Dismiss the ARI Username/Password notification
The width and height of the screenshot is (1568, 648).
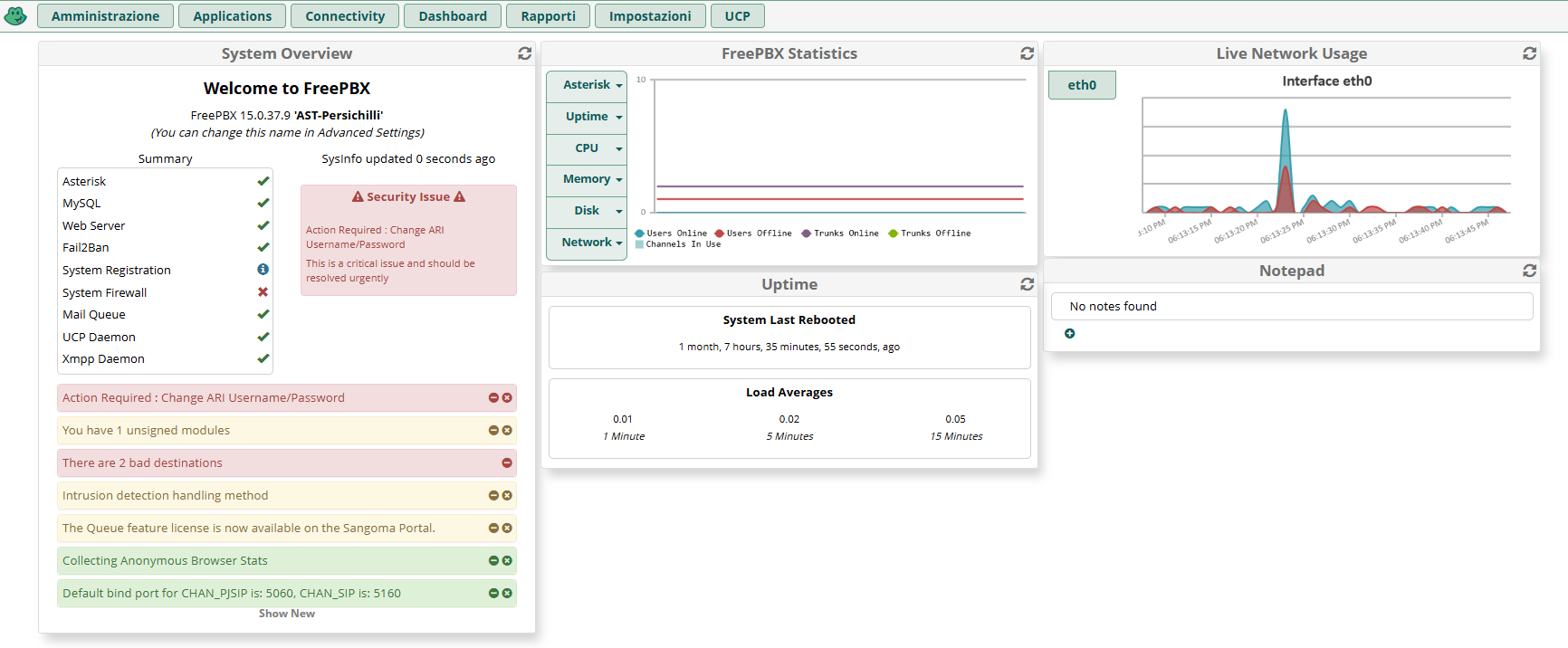coord(507,397)
